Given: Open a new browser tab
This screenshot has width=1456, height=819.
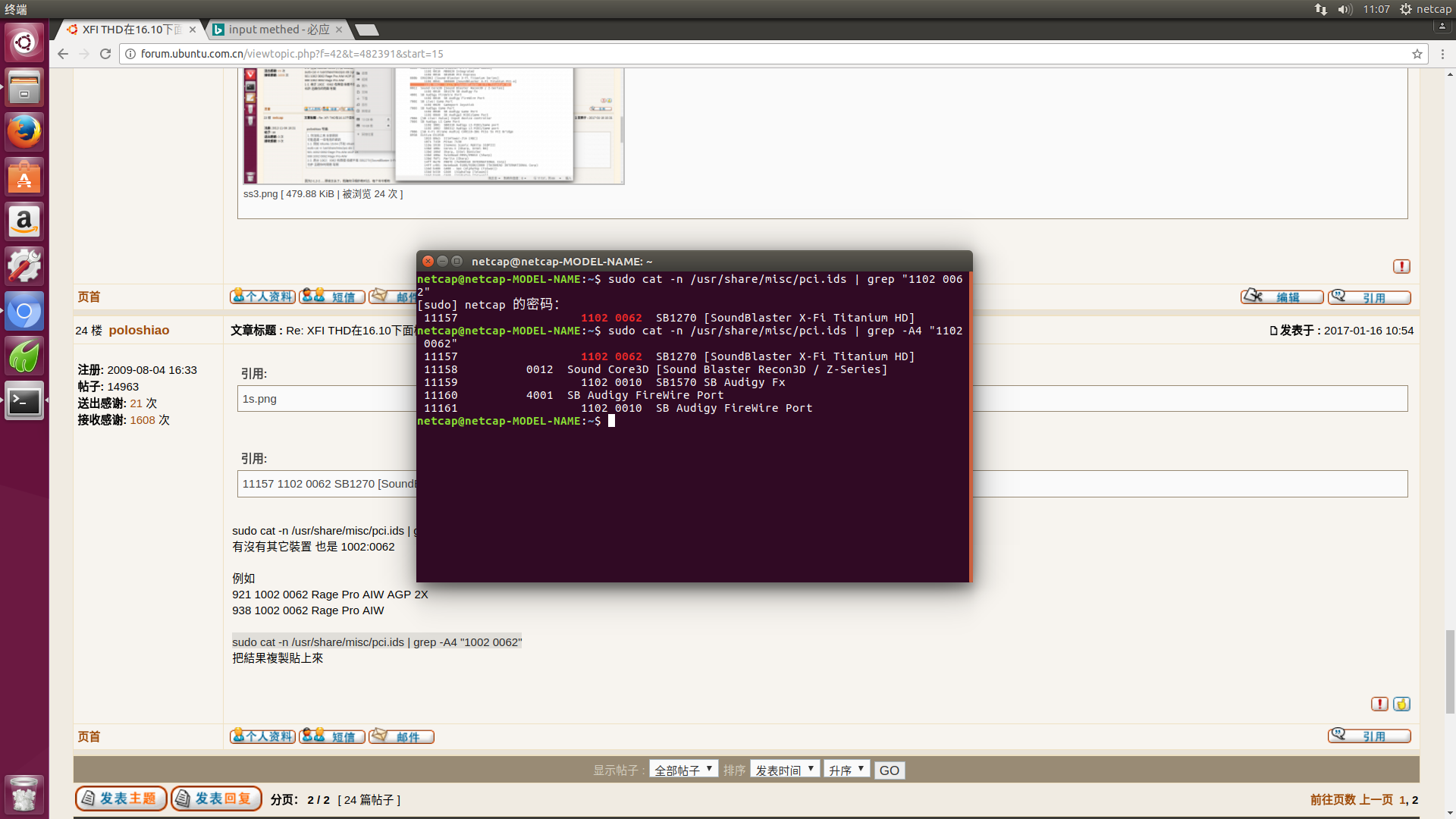Looking at the screenshot, I should [x=367, y=30].
